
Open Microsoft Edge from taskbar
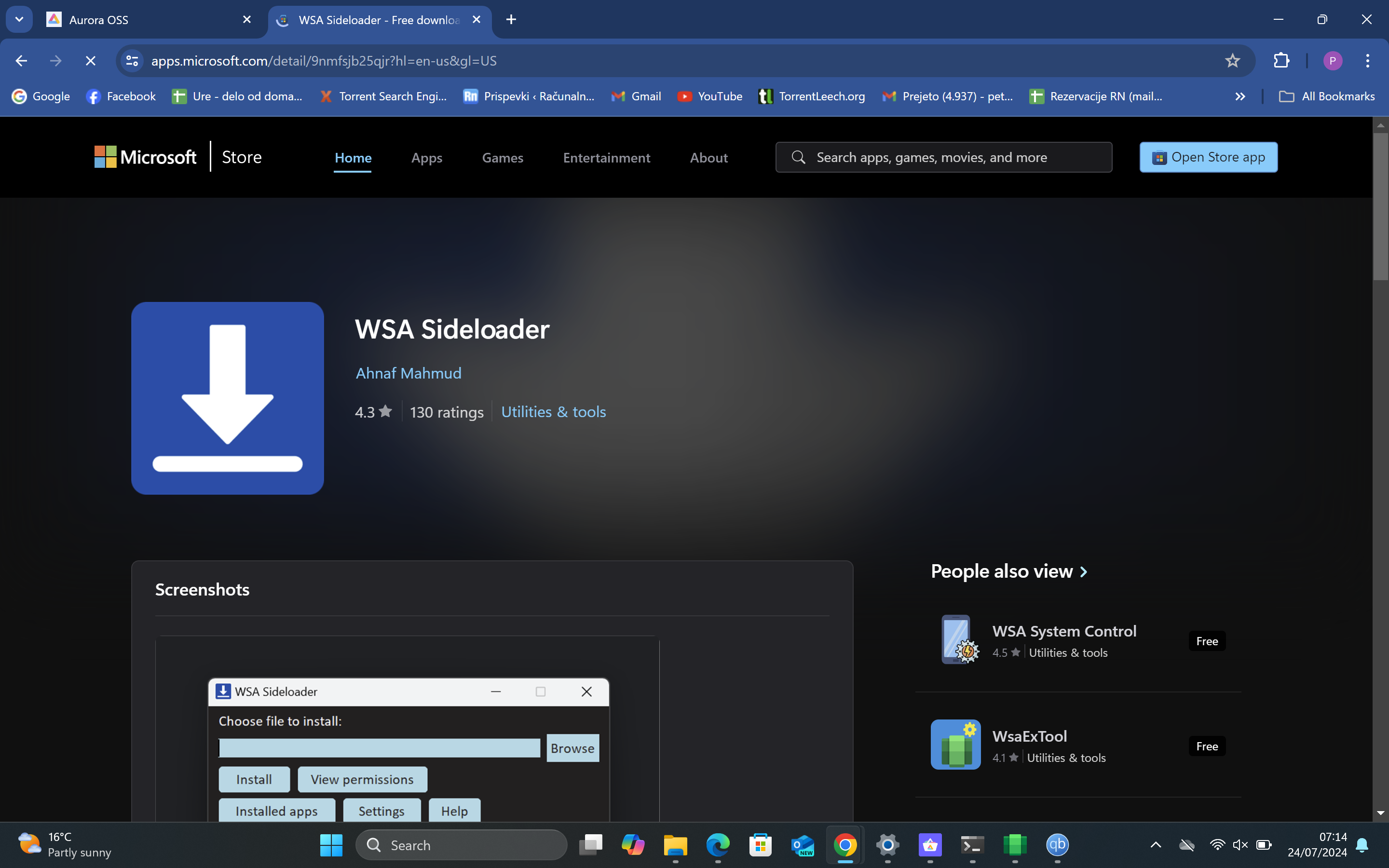click(718, 845)
